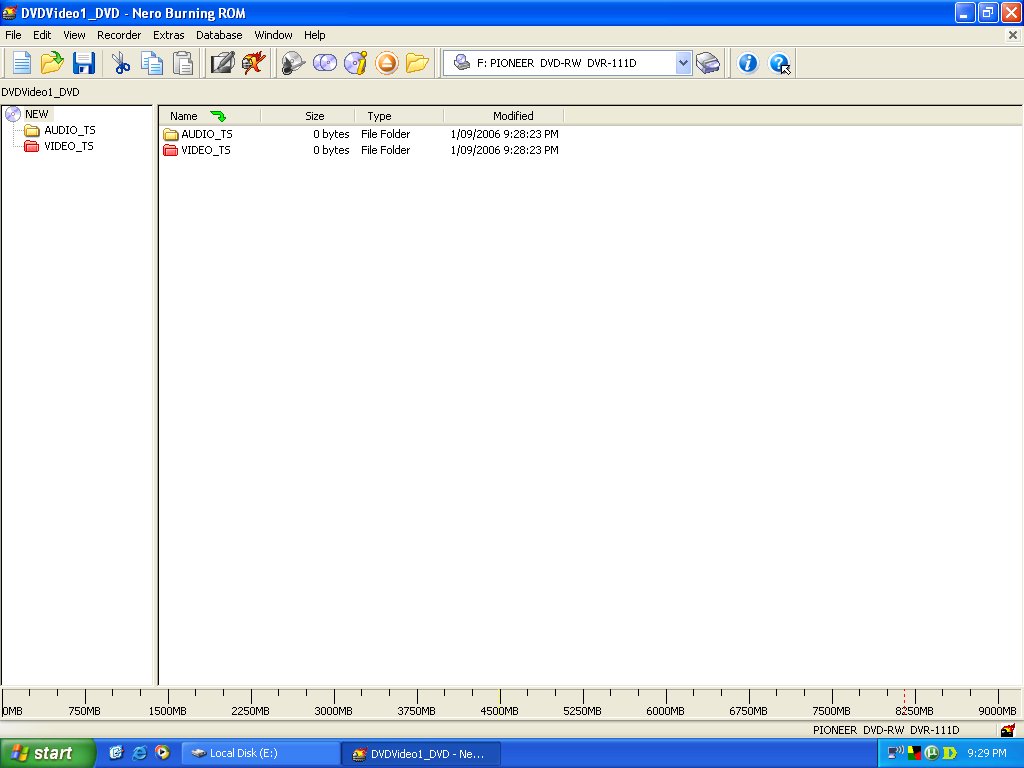The height and width of the screenshot is (768, 1024).
Task: Click the Paste clipboard icon
Action: point(183,63)
